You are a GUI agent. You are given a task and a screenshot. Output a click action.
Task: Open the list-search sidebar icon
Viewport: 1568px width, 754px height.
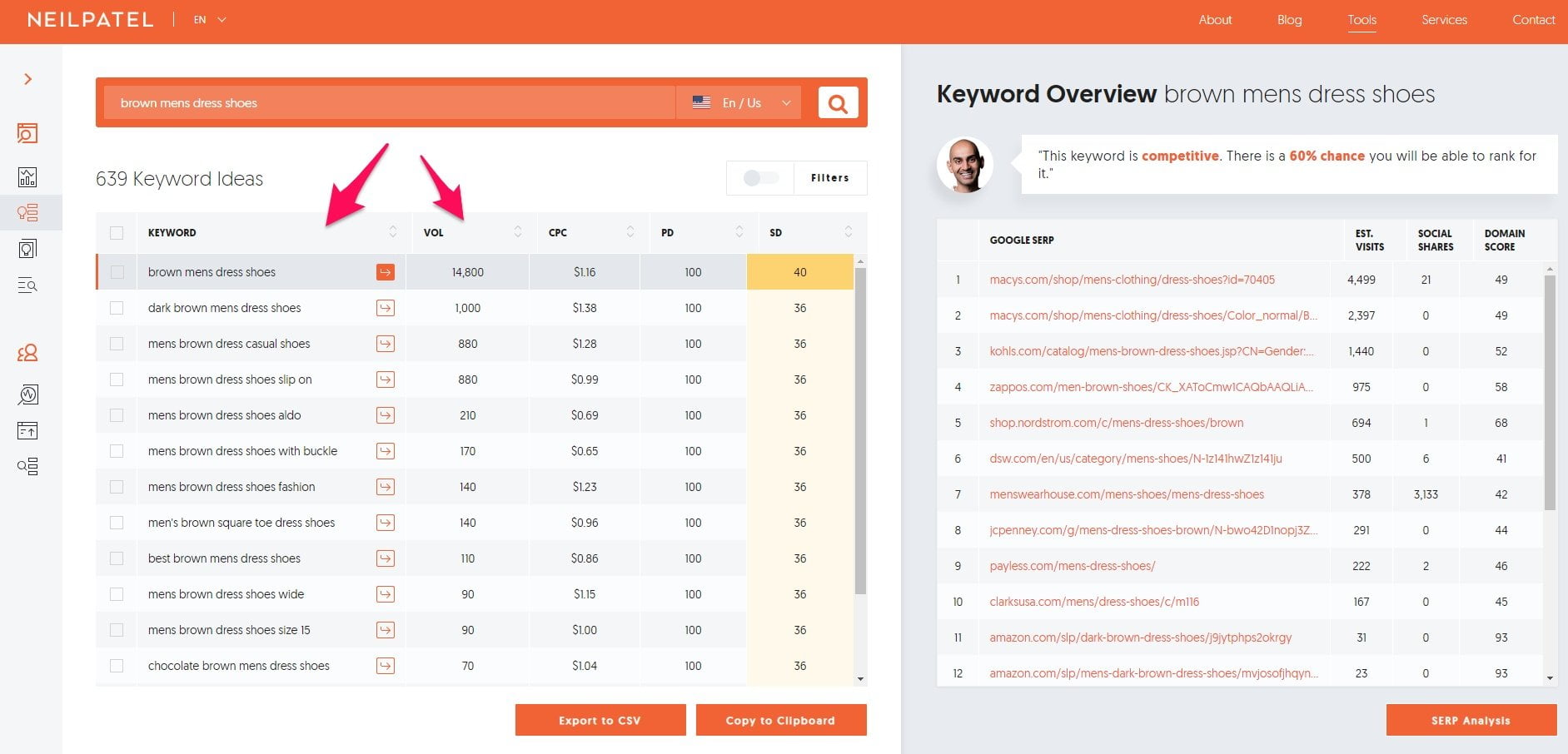pyautogui.click(x=27, y=285)
